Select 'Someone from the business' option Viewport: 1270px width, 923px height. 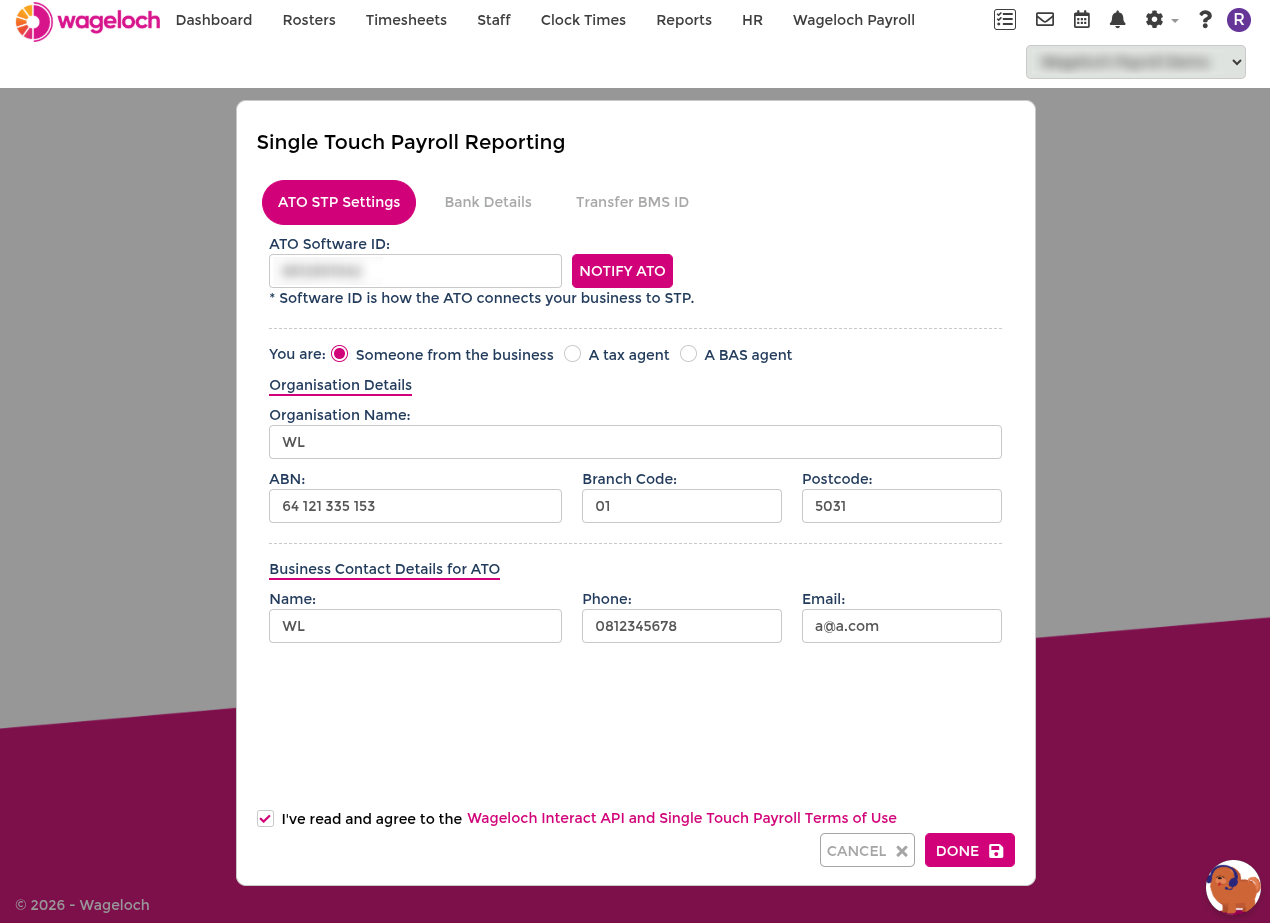(x=340, y=354)
